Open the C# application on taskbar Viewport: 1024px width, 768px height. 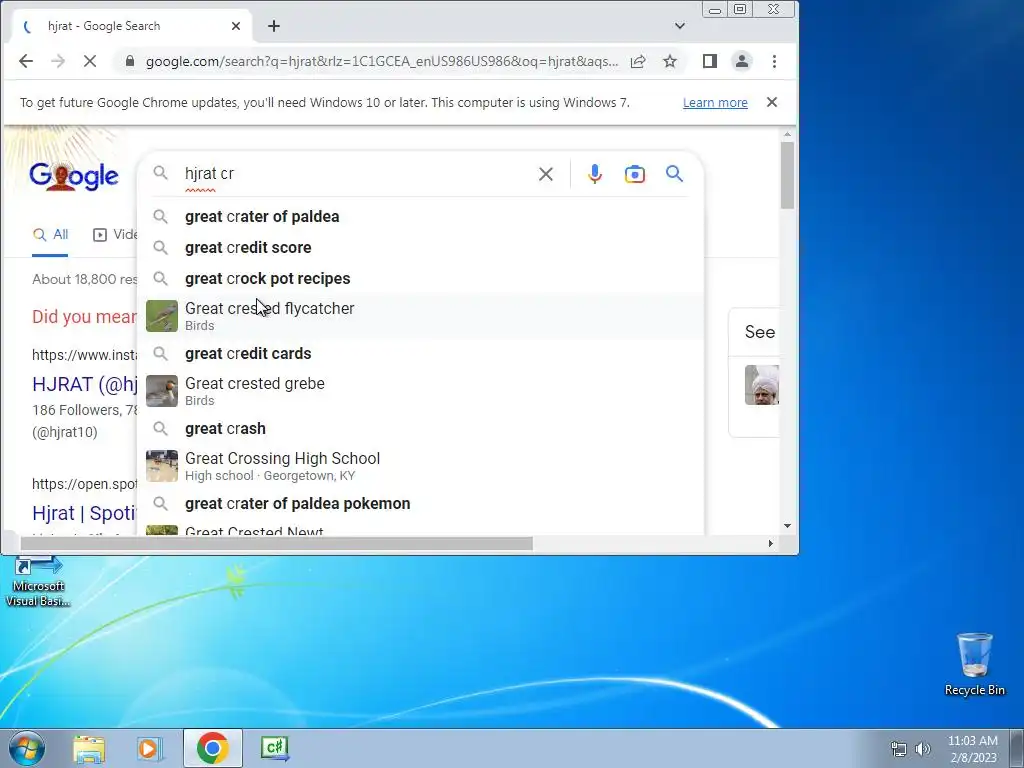274,748
